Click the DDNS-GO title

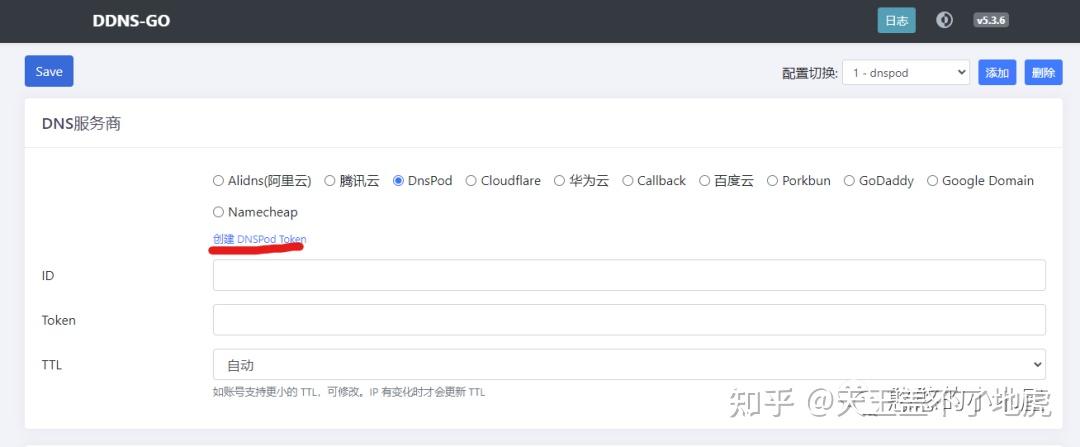click(131, 21)
